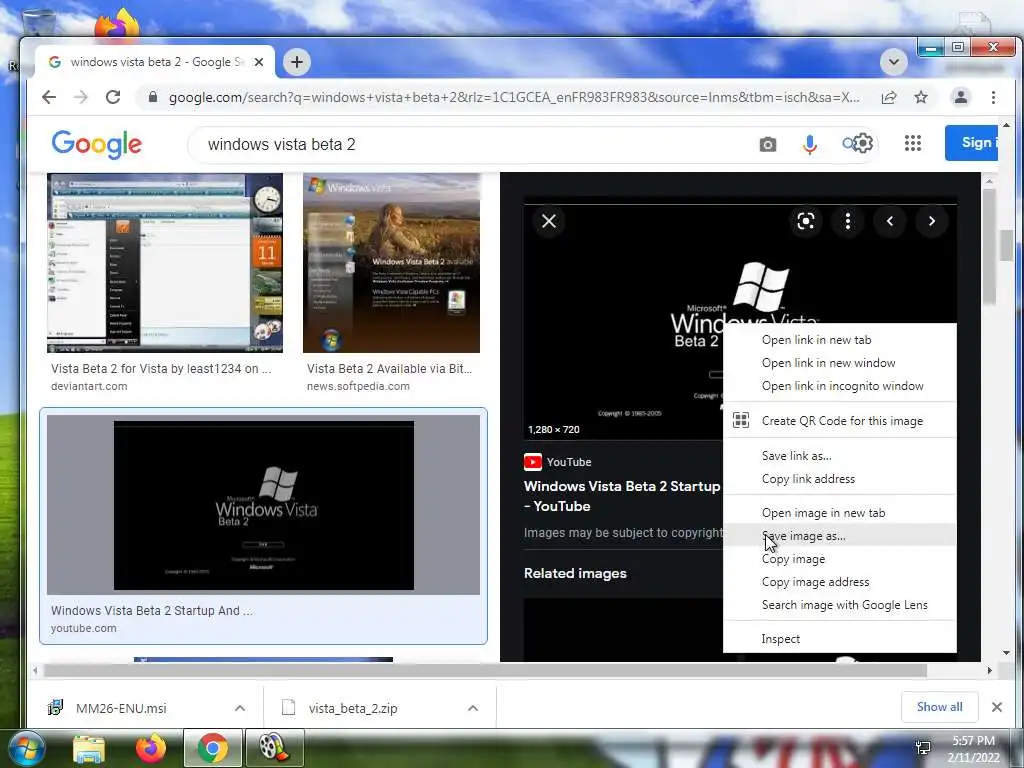1024x768 pixels.
Task: Open Windows Vista Beta 2 Startup title link
Action: 622,496
